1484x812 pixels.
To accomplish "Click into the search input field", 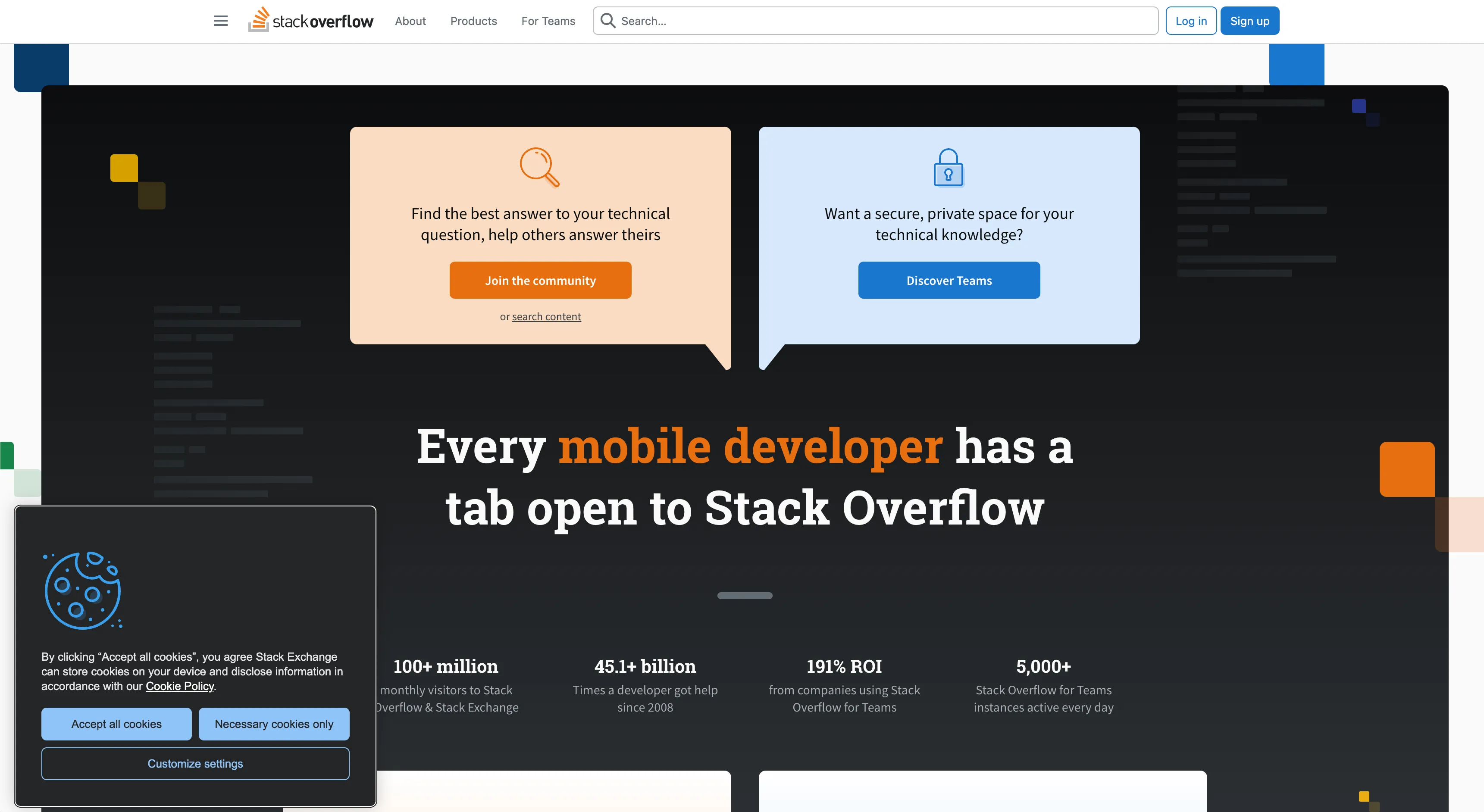I will pos(807,20).
